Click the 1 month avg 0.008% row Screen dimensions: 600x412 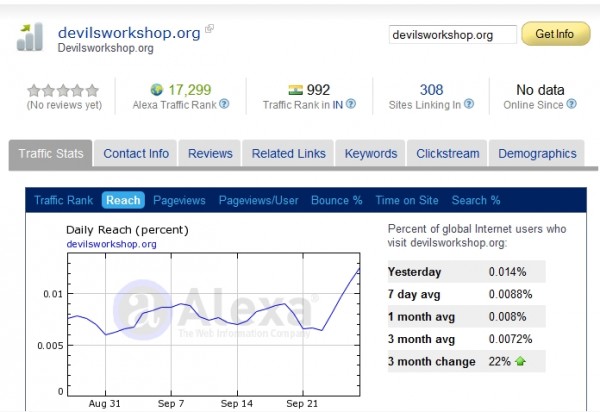pyautogui.click(x=466, y=316)
